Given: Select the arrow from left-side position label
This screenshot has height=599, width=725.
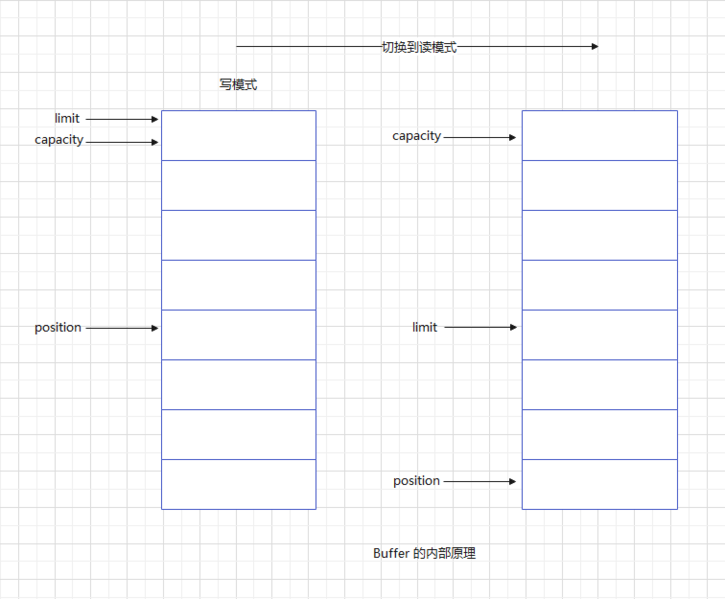Looking at the screenshot, I should [122, 328].
